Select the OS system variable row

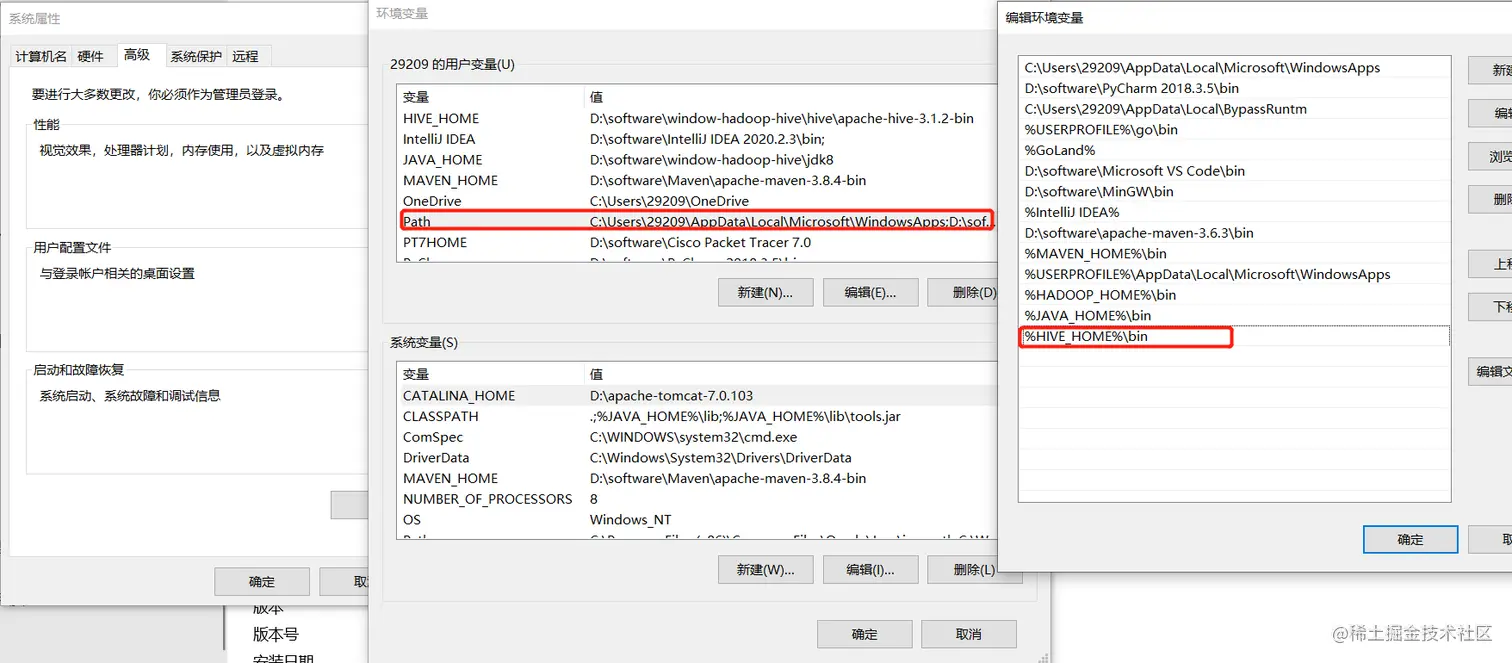[x=697, y=519]
